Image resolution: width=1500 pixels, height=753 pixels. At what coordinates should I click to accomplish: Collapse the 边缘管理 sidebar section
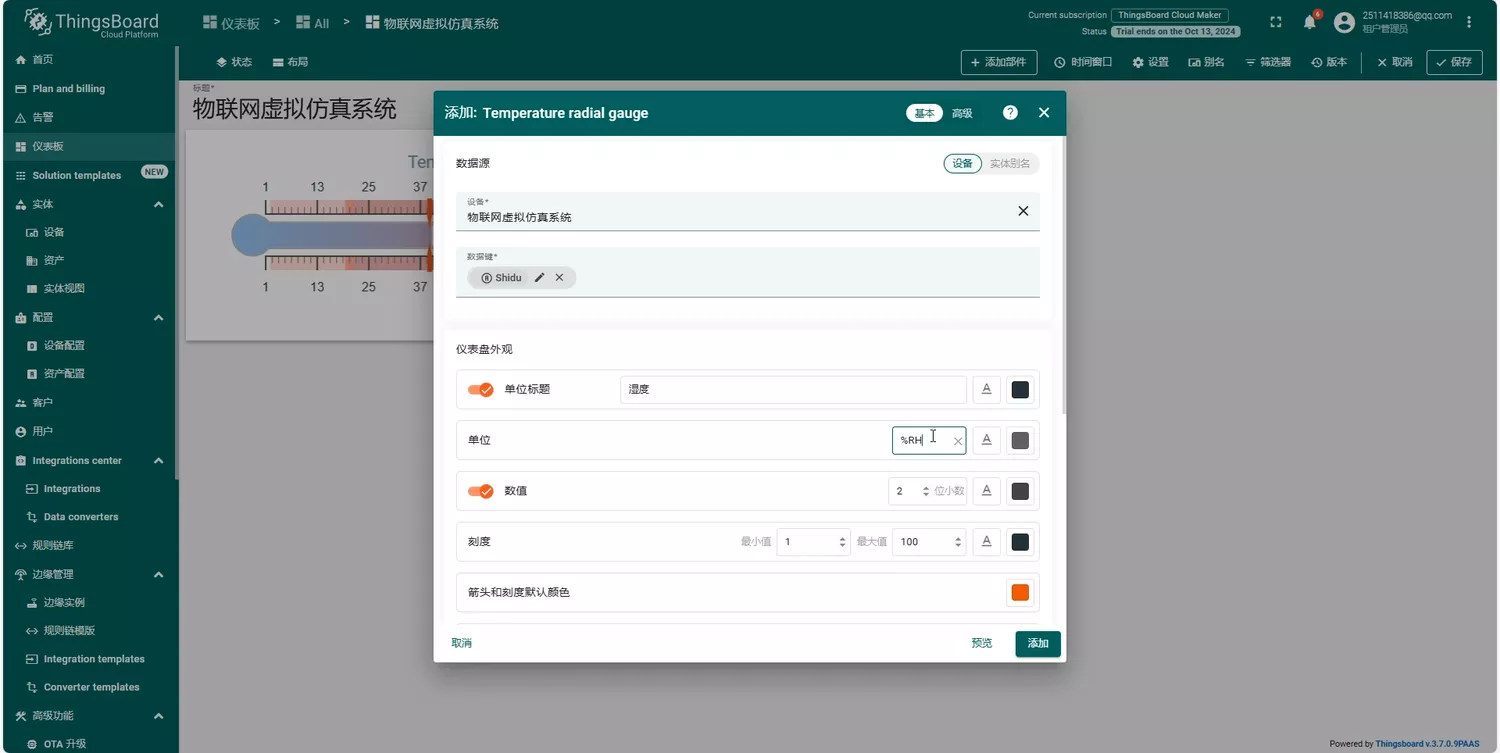pyautogui.click(x=158, y=575)
